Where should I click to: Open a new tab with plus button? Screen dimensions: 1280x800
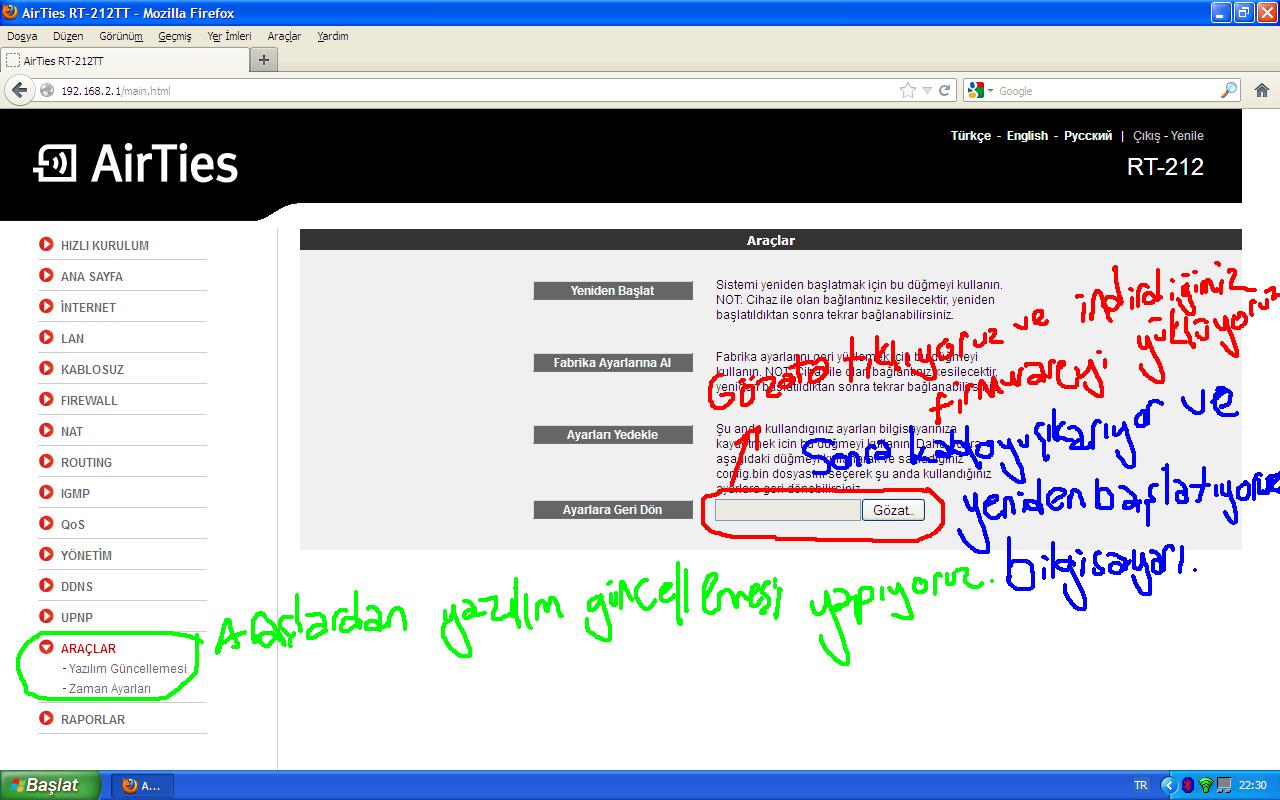pos(264,60)
